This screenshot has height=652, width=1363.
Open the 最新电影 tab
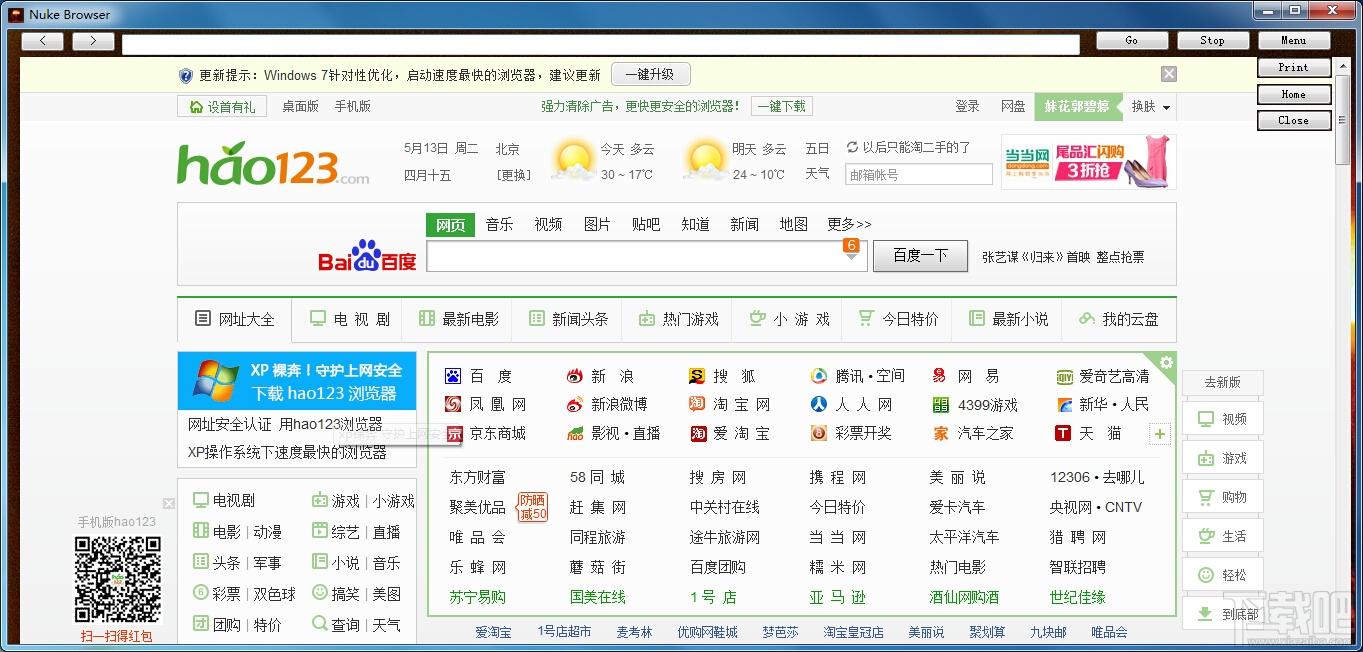pos(458,319)
